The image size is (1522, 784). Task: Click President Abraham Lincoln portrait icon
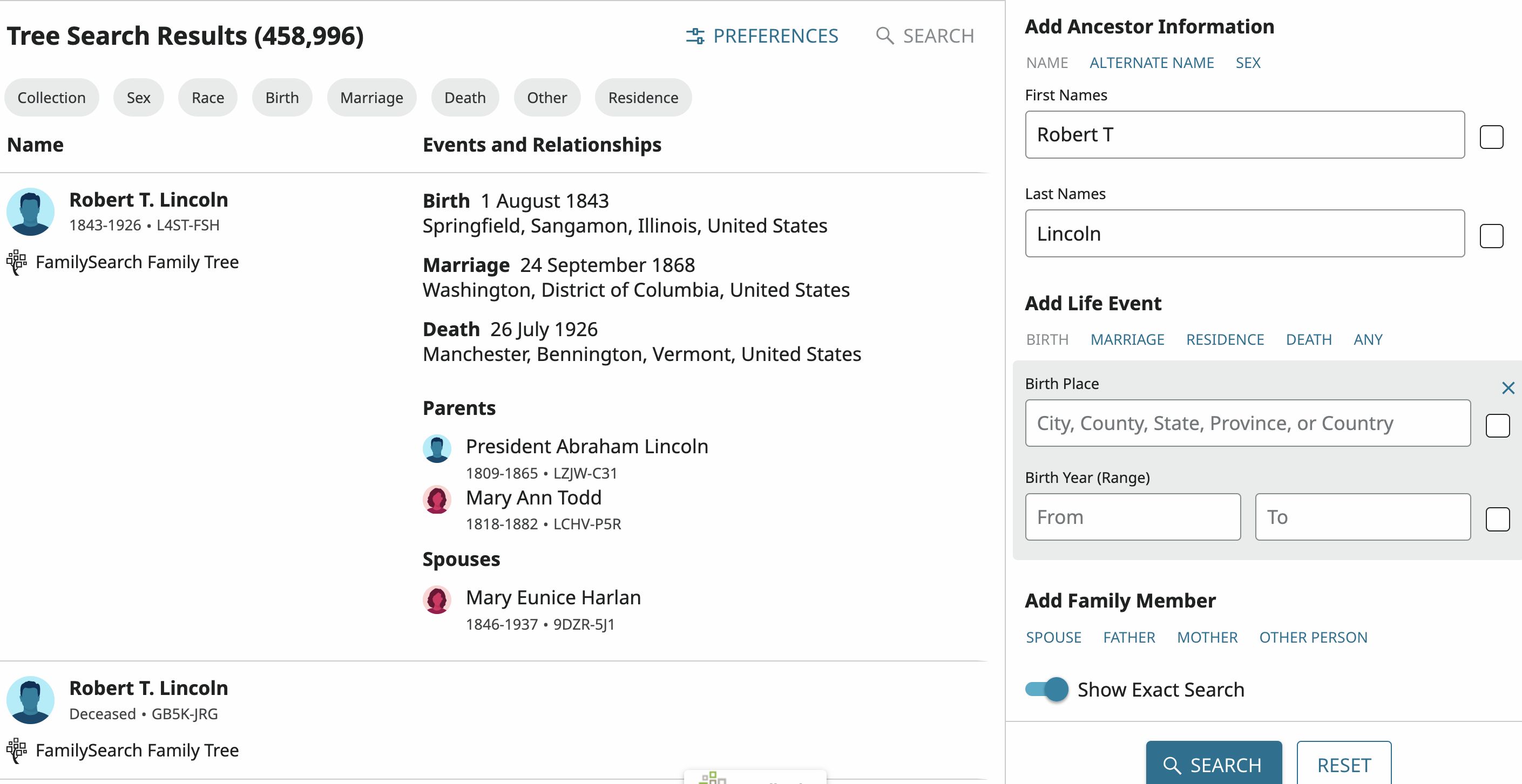(x=437, y=449)
